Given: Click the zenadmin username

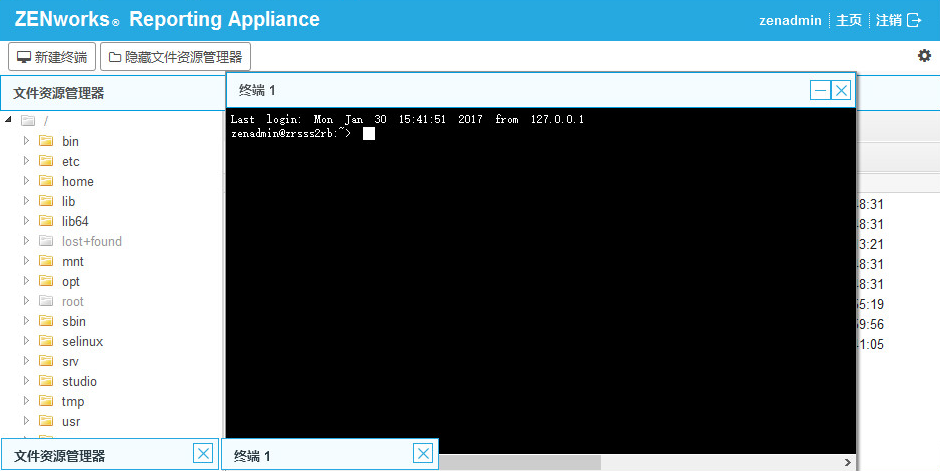Looking at the screenshot, I should point(790,20).
